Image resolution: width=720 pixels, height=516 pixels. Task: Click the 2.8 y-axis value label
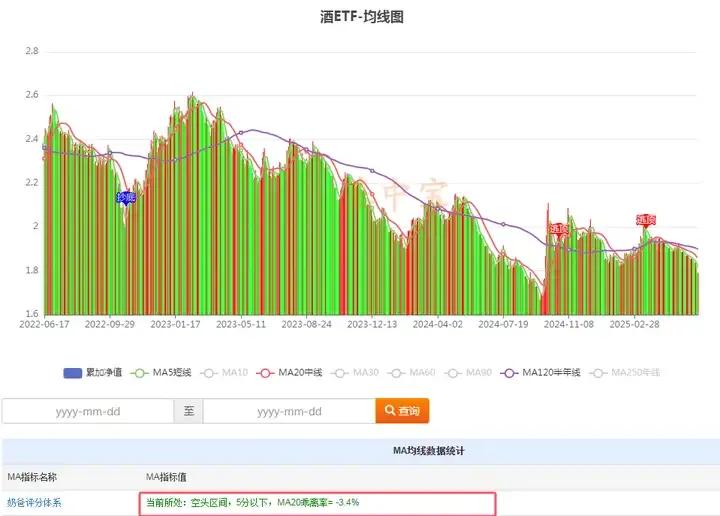point(32,51)
